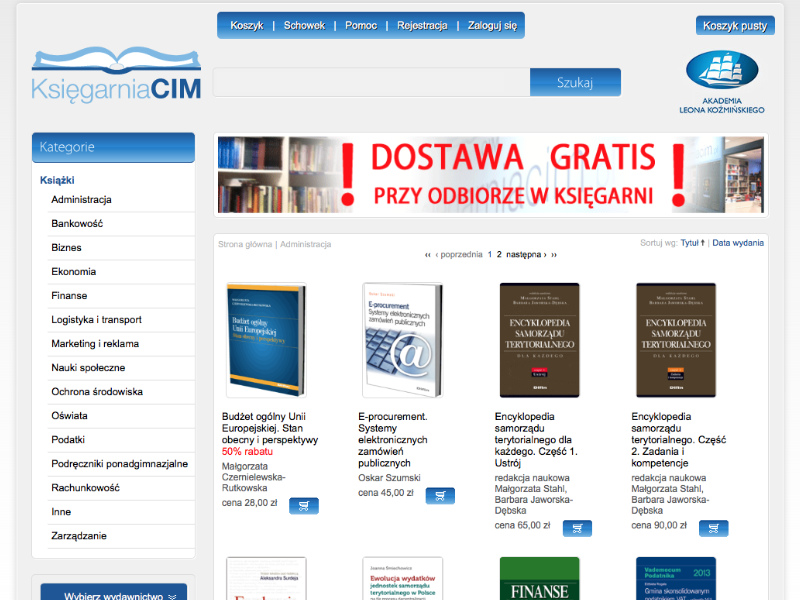Sort books by Data wydania
Screen dimensions: 800x600
[738, 243]
